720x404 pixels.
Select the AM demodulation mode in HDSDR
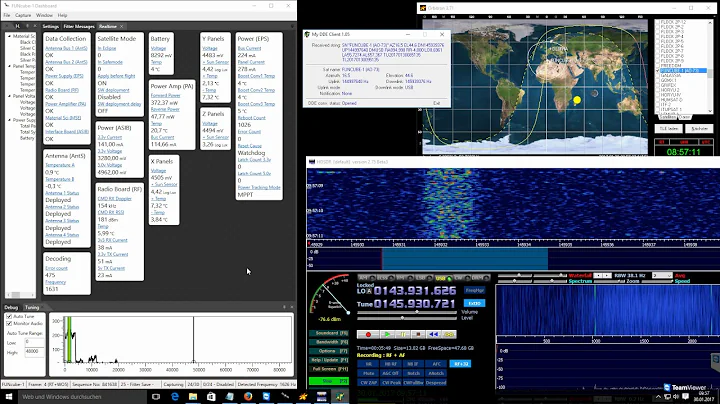[366, 278]
